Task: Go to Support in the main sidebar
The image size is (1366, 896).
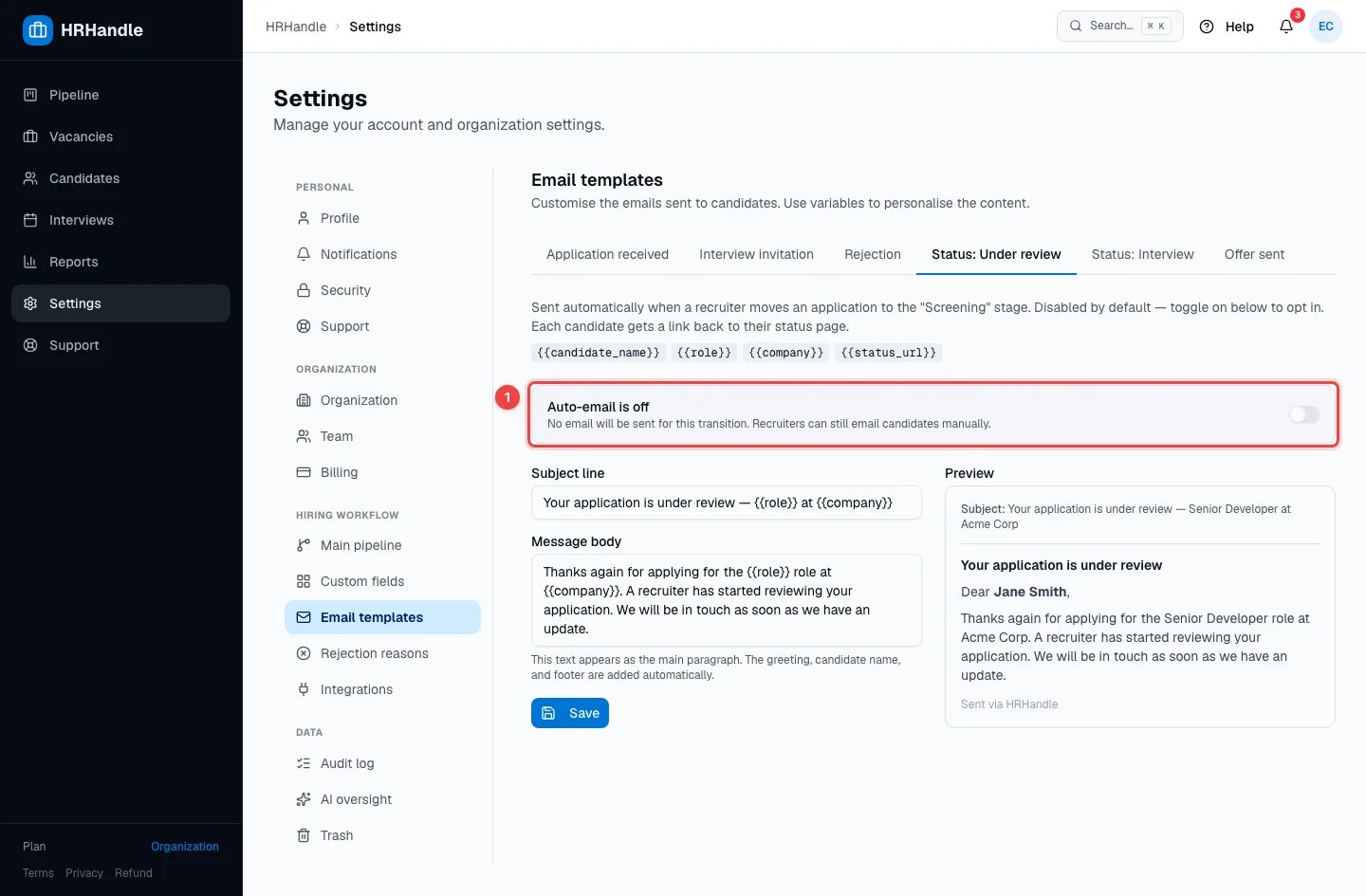Action: (x=120, y=345)
